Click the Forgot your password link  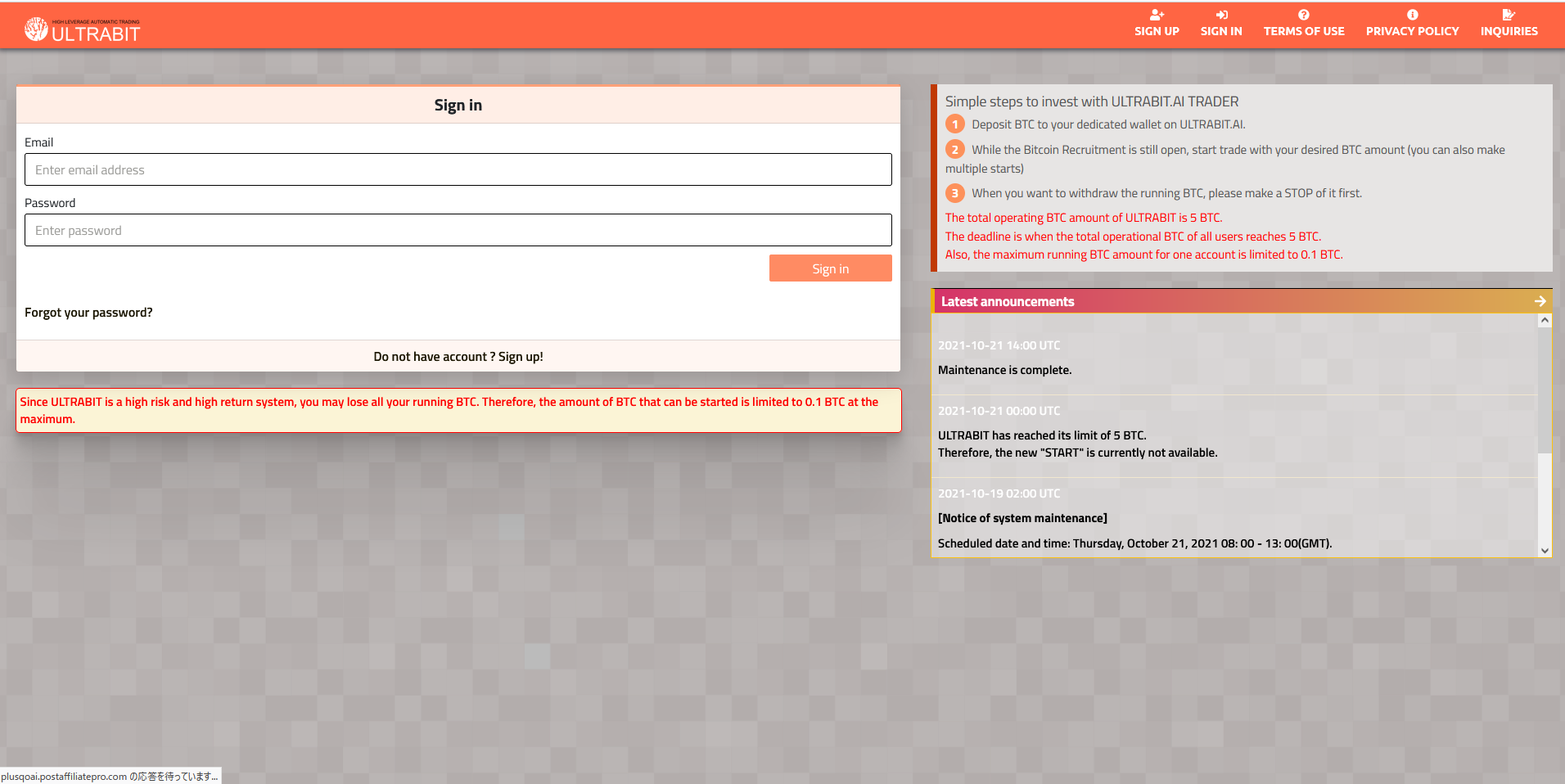[x=88, y=313]
